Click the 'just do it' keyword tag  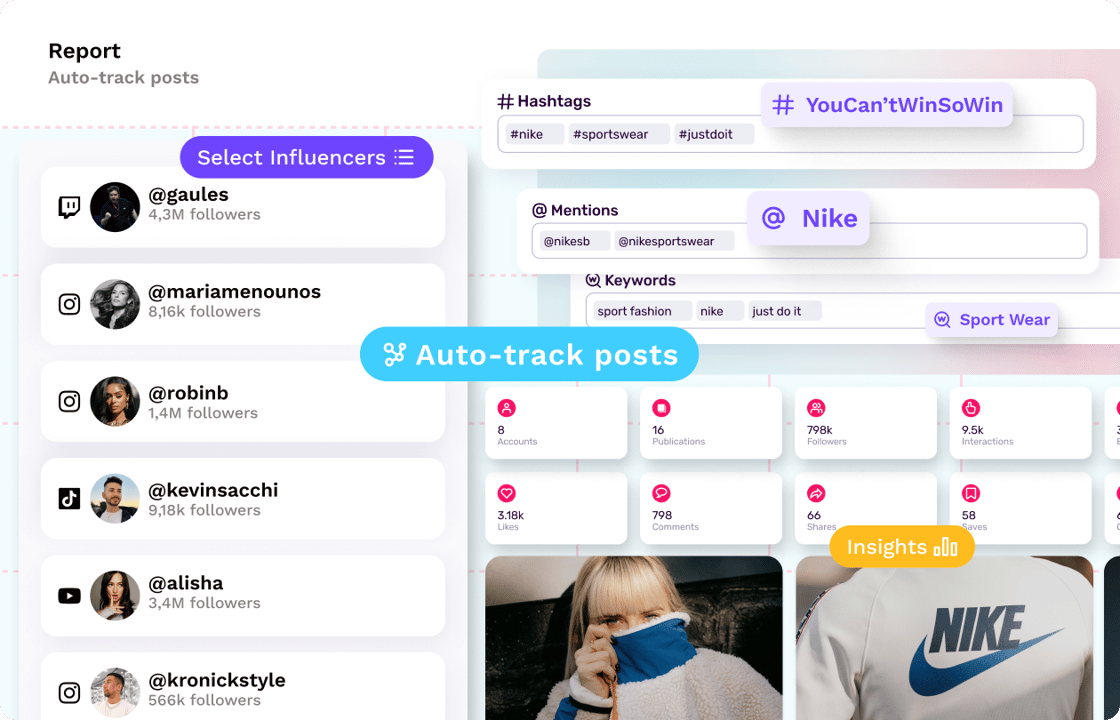tap(784, 311)
